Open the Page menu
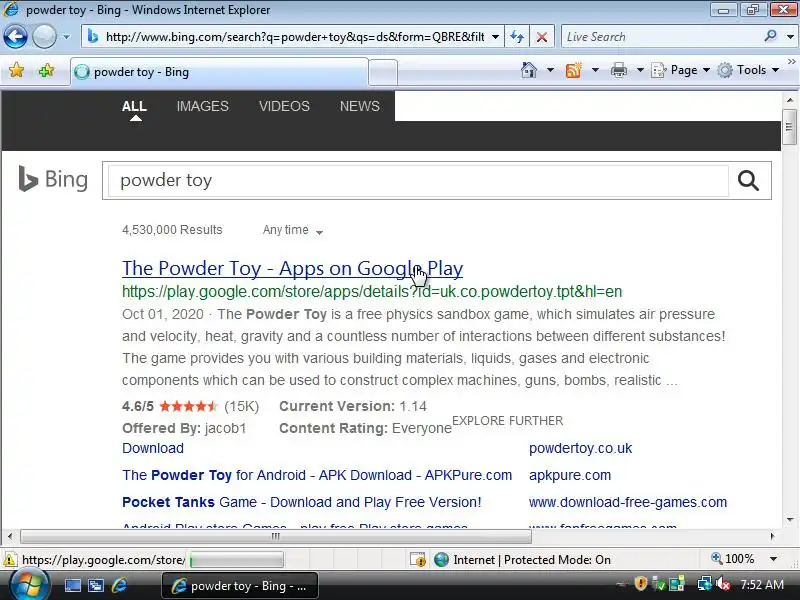800x600 pixels. tap(681, 70)
